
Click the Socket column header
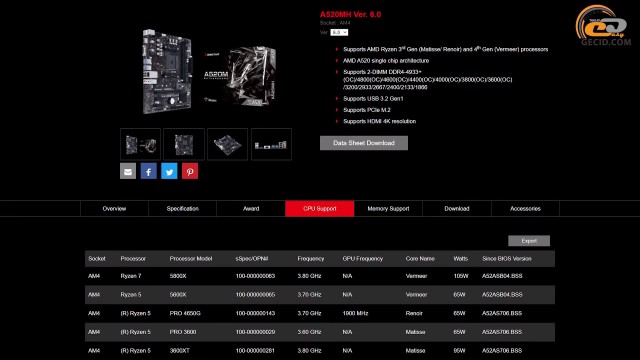coord(97,259)
